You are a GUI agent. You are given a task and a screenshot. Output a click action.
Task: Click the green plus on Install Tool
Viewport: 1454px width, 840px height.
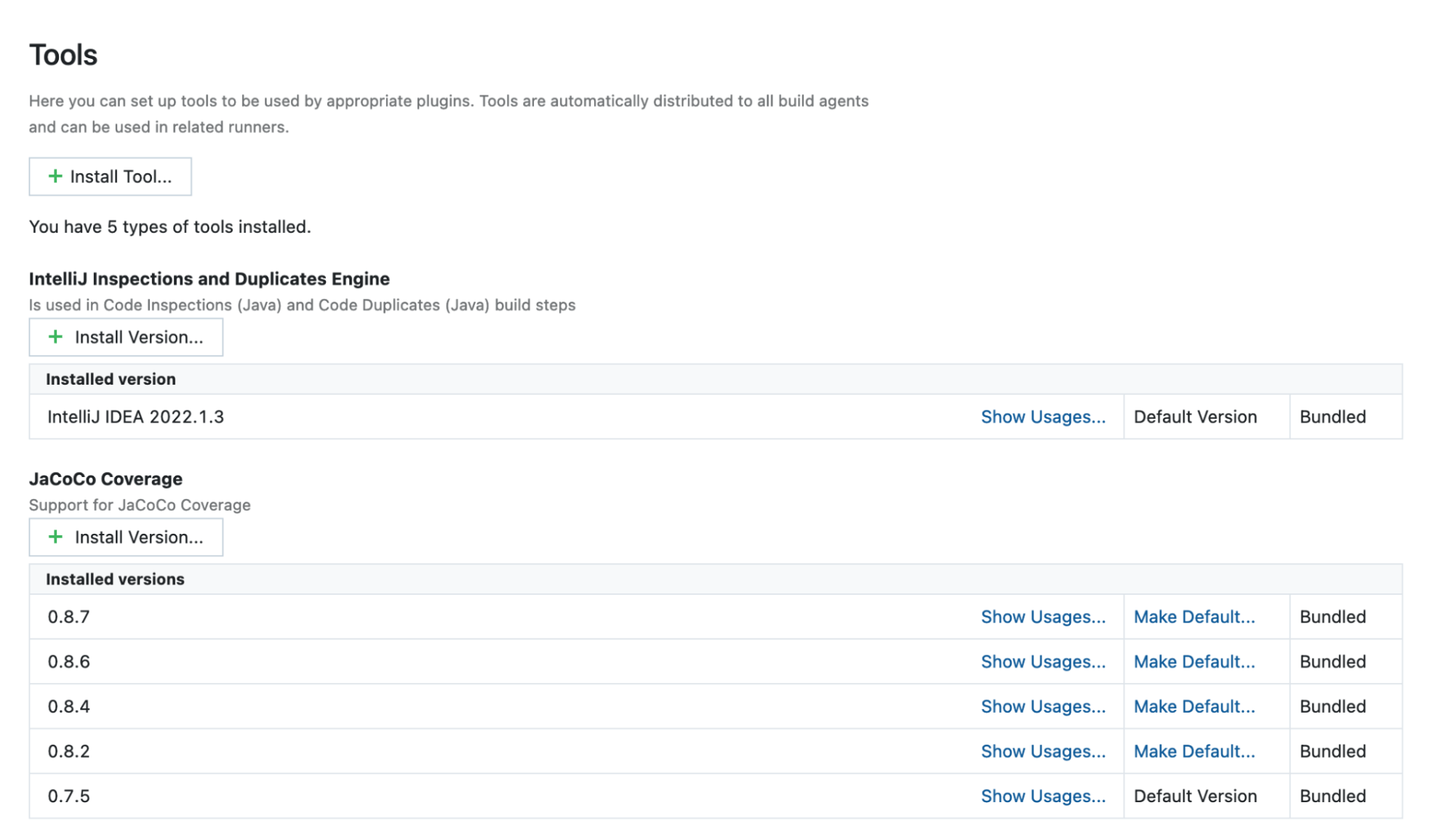pos(55,176)
